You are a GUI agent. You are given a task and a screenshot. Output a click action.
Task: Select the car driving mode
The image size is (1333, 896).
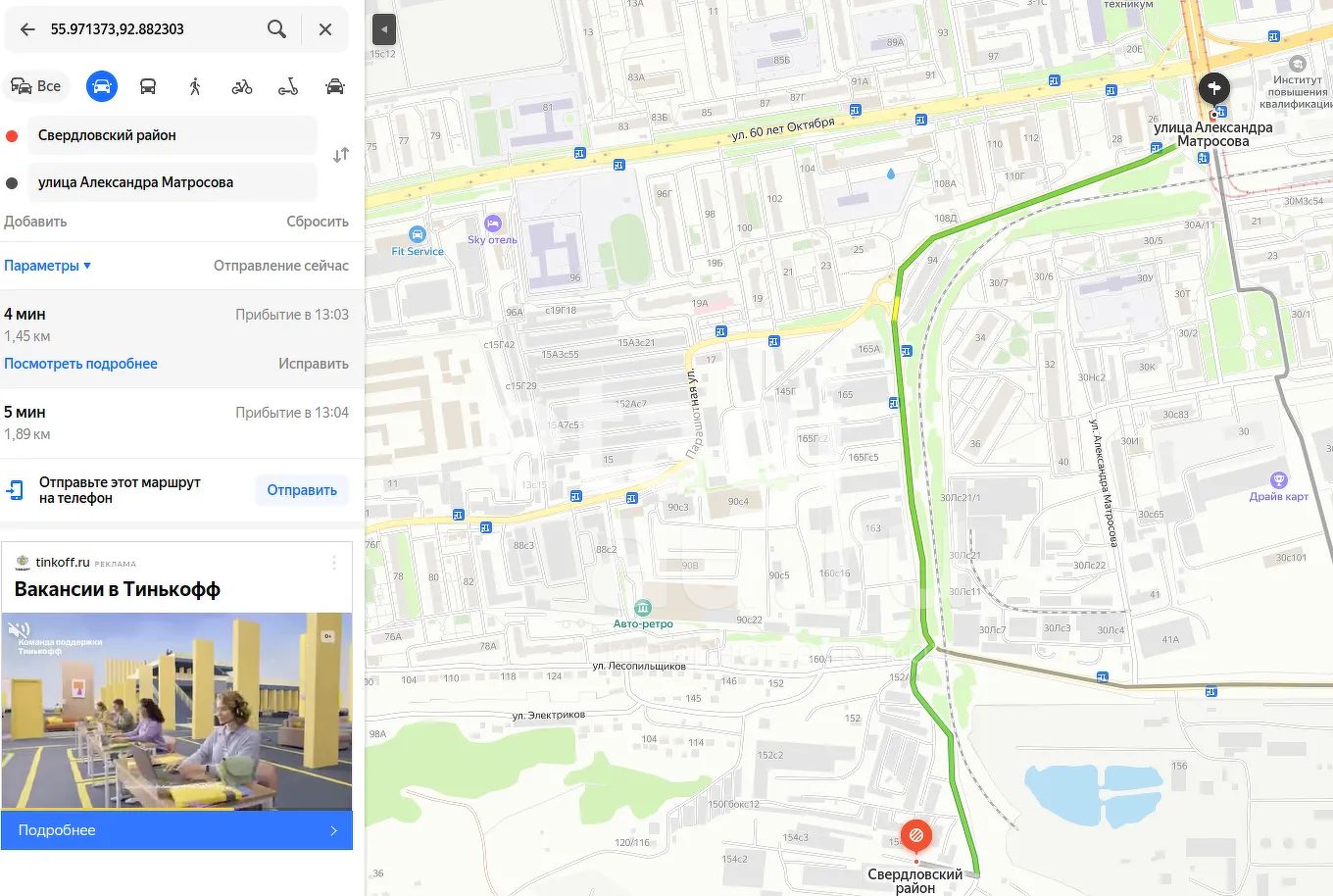(101, 86)
